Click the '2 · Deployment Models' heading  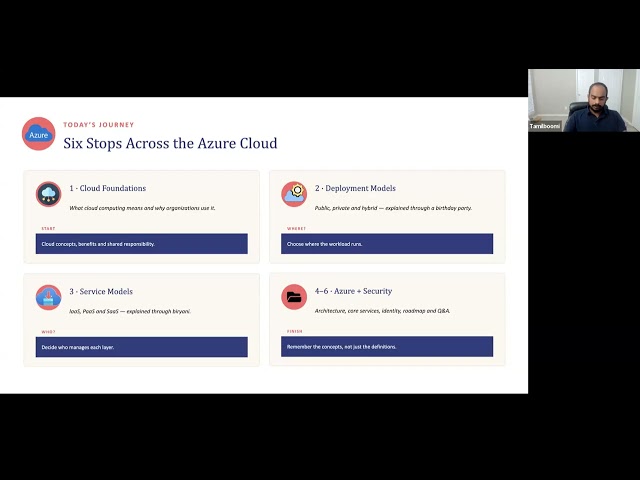coord(355,188)
